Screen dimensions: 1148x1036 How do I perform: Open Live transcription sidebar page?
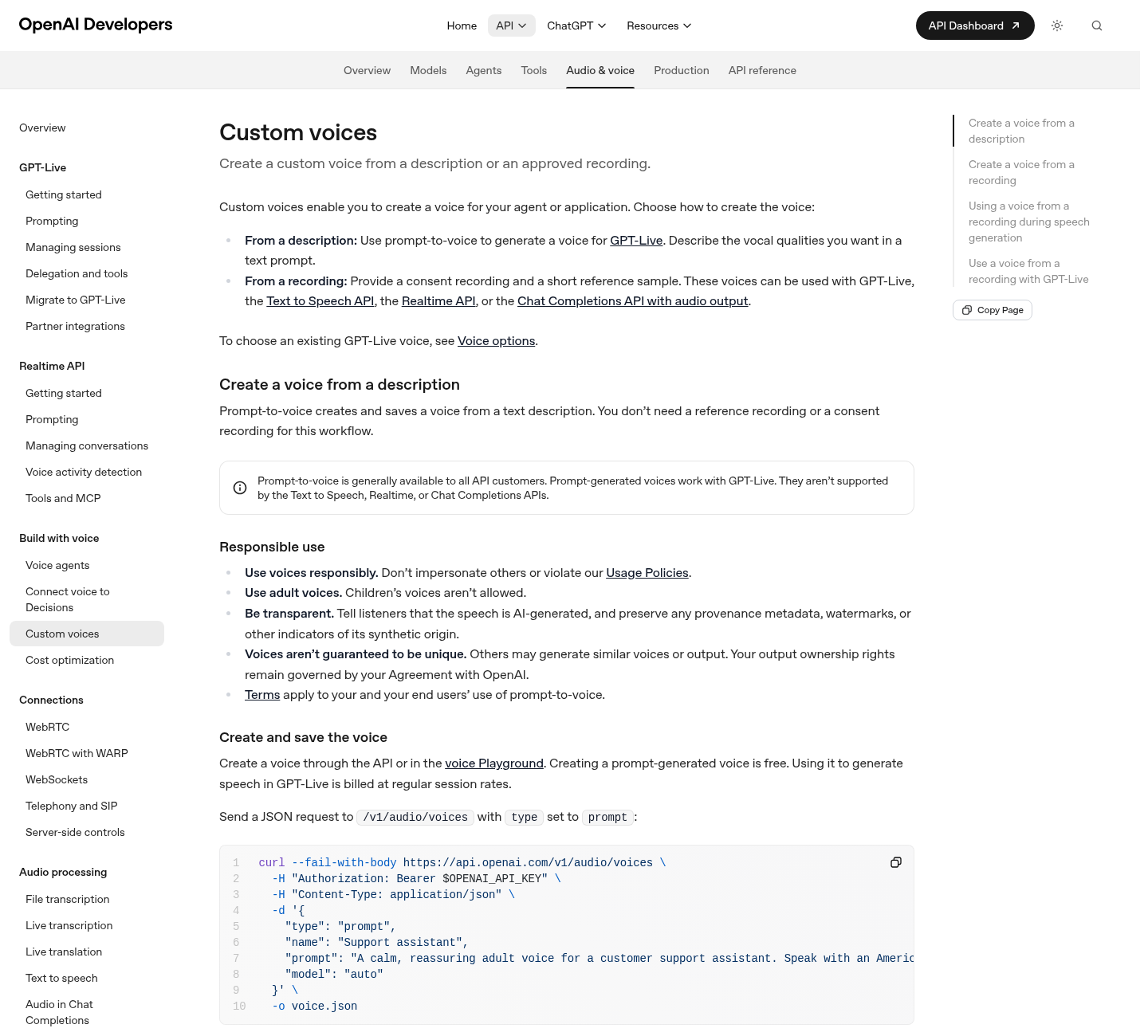click(x=69, y=925)
